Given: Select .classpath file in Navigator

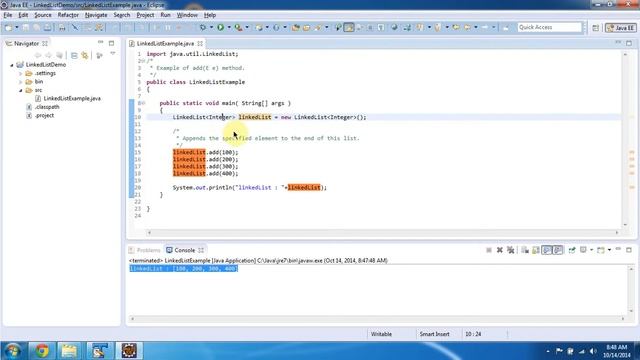Looking at the screenshot, I should 47,107.
